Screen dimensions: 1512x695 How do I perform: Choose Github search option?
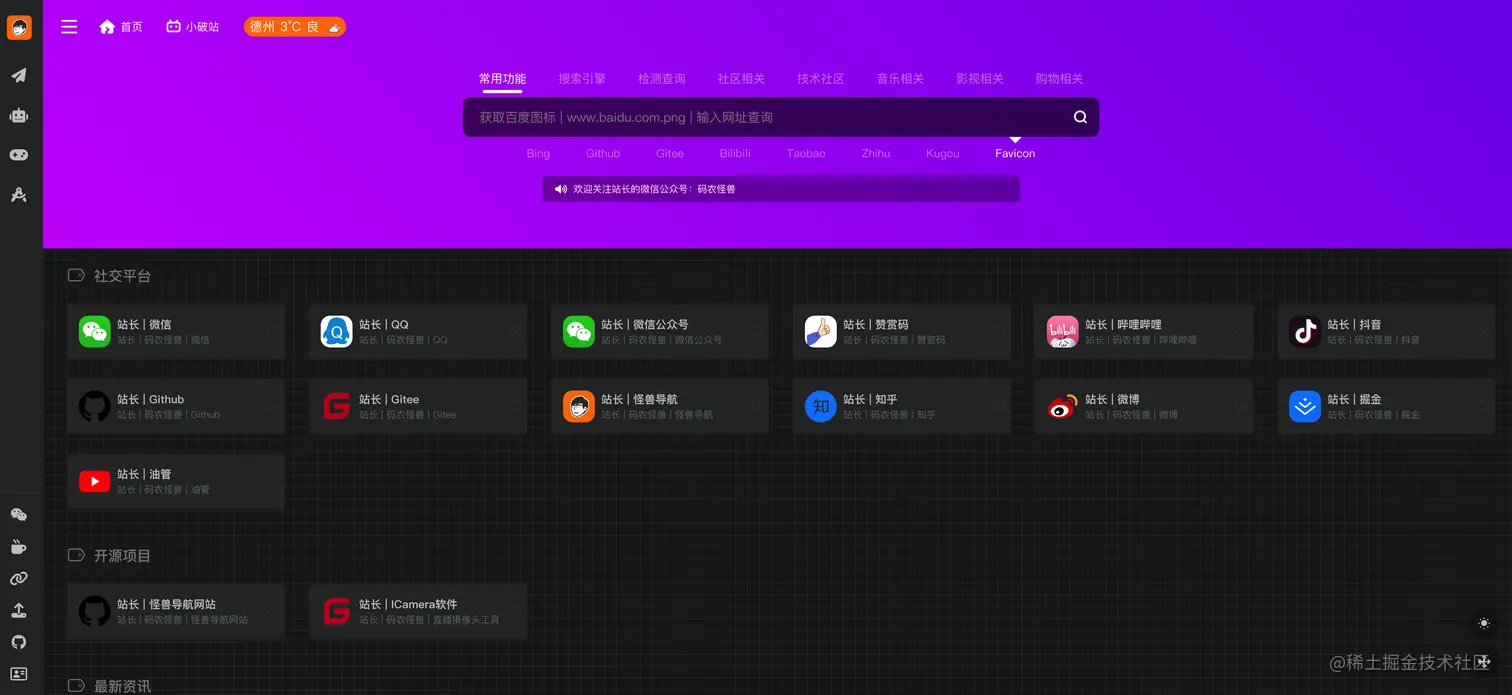603,154
